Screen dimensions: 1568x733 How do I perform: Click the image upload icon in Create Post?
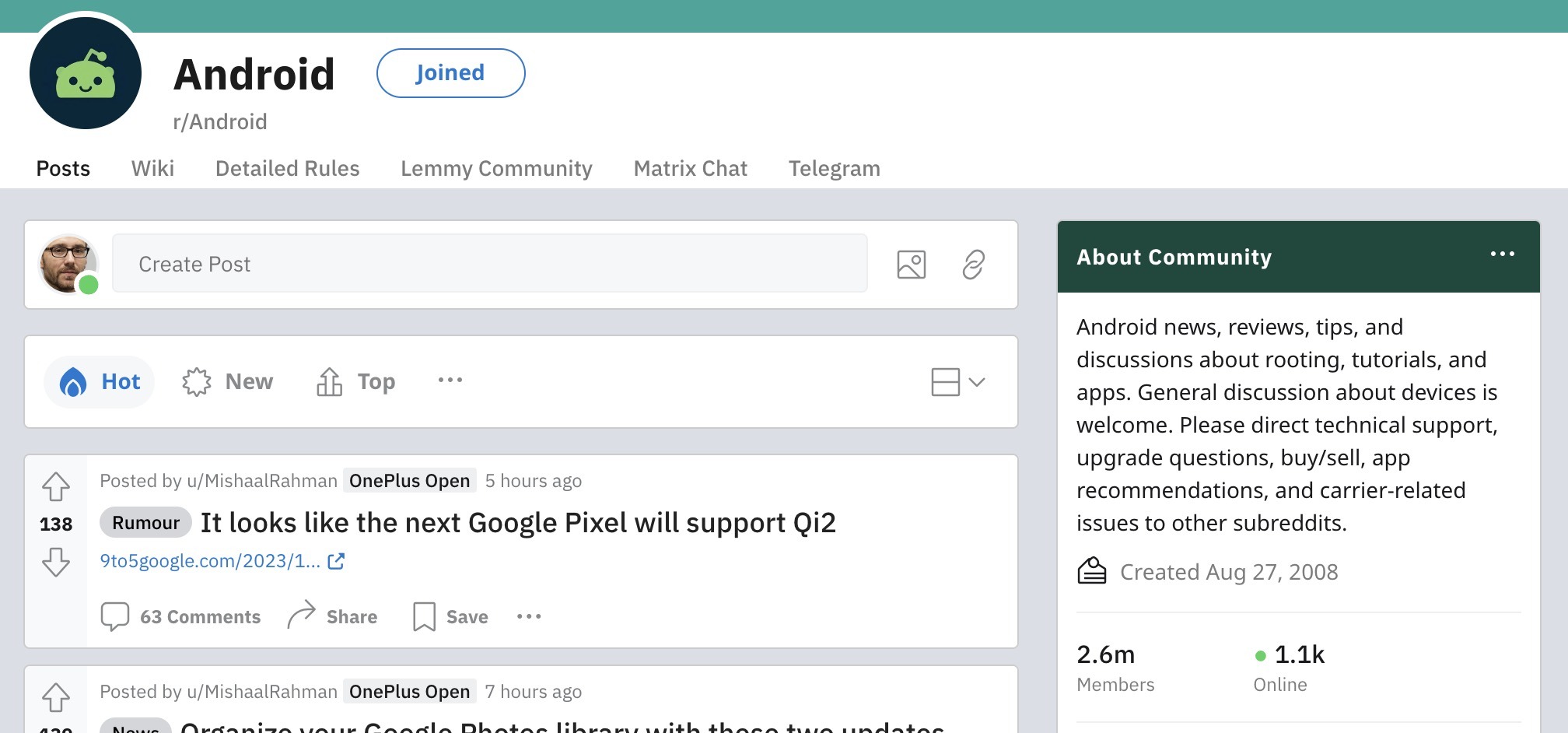(911, 265)
